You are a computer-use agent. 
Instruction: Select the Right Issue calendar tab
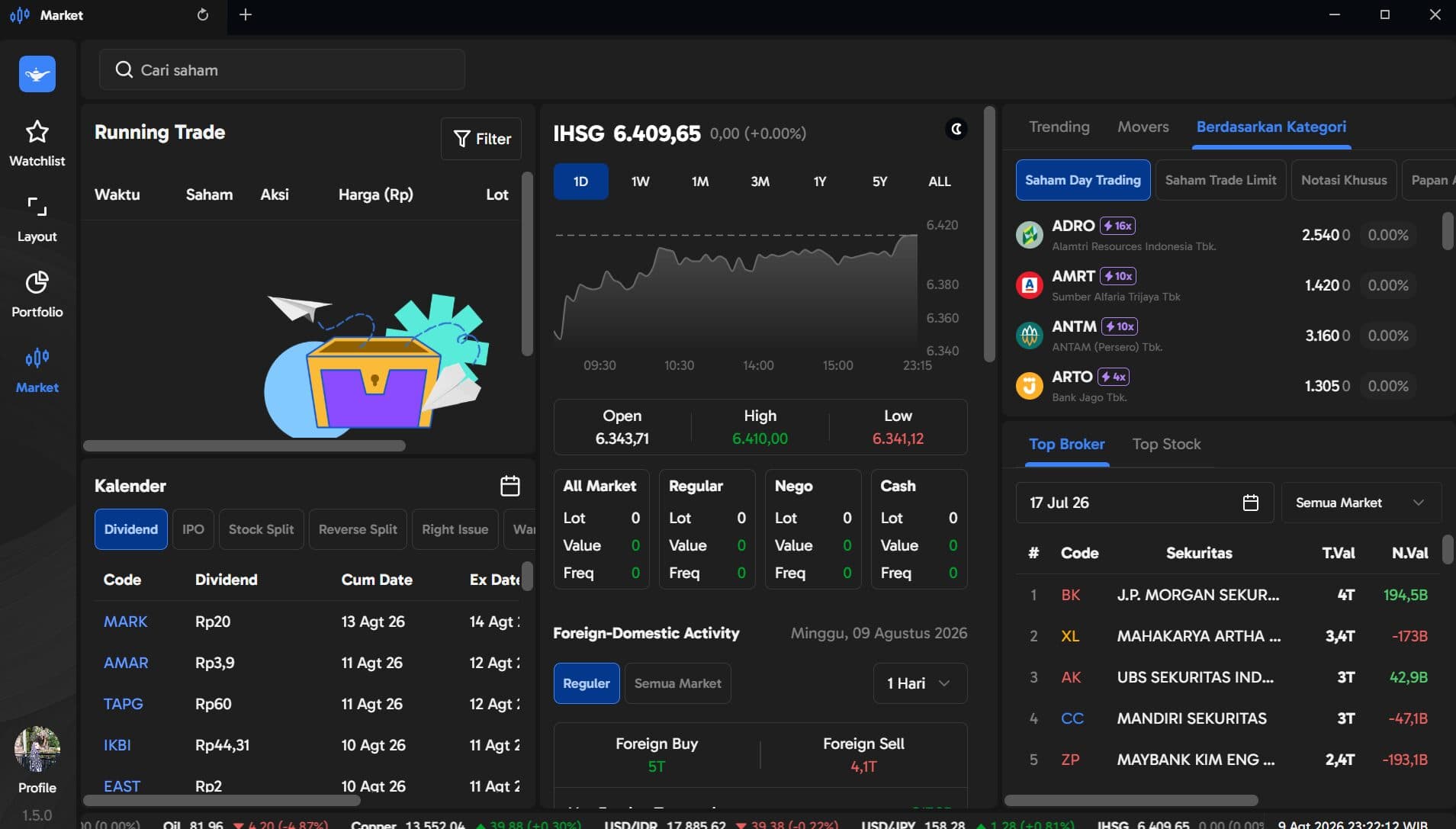(455, 529)
